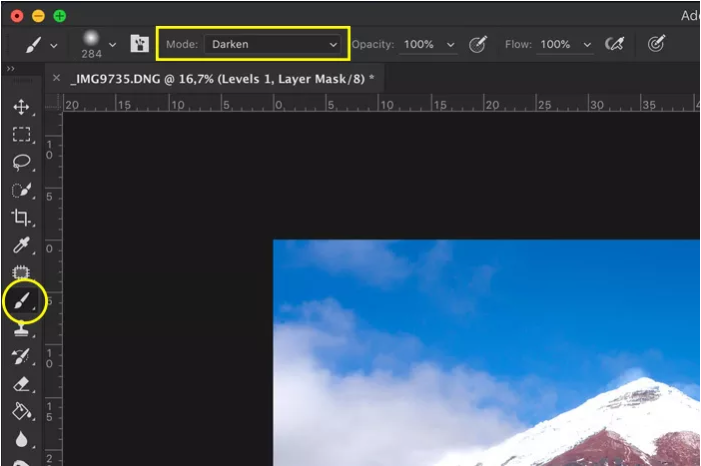The width and height of the screenshot is (701, 466).
Task: Select the Rectangular Marquee tool
Action: pyautogui.click(x=21, y=134)
